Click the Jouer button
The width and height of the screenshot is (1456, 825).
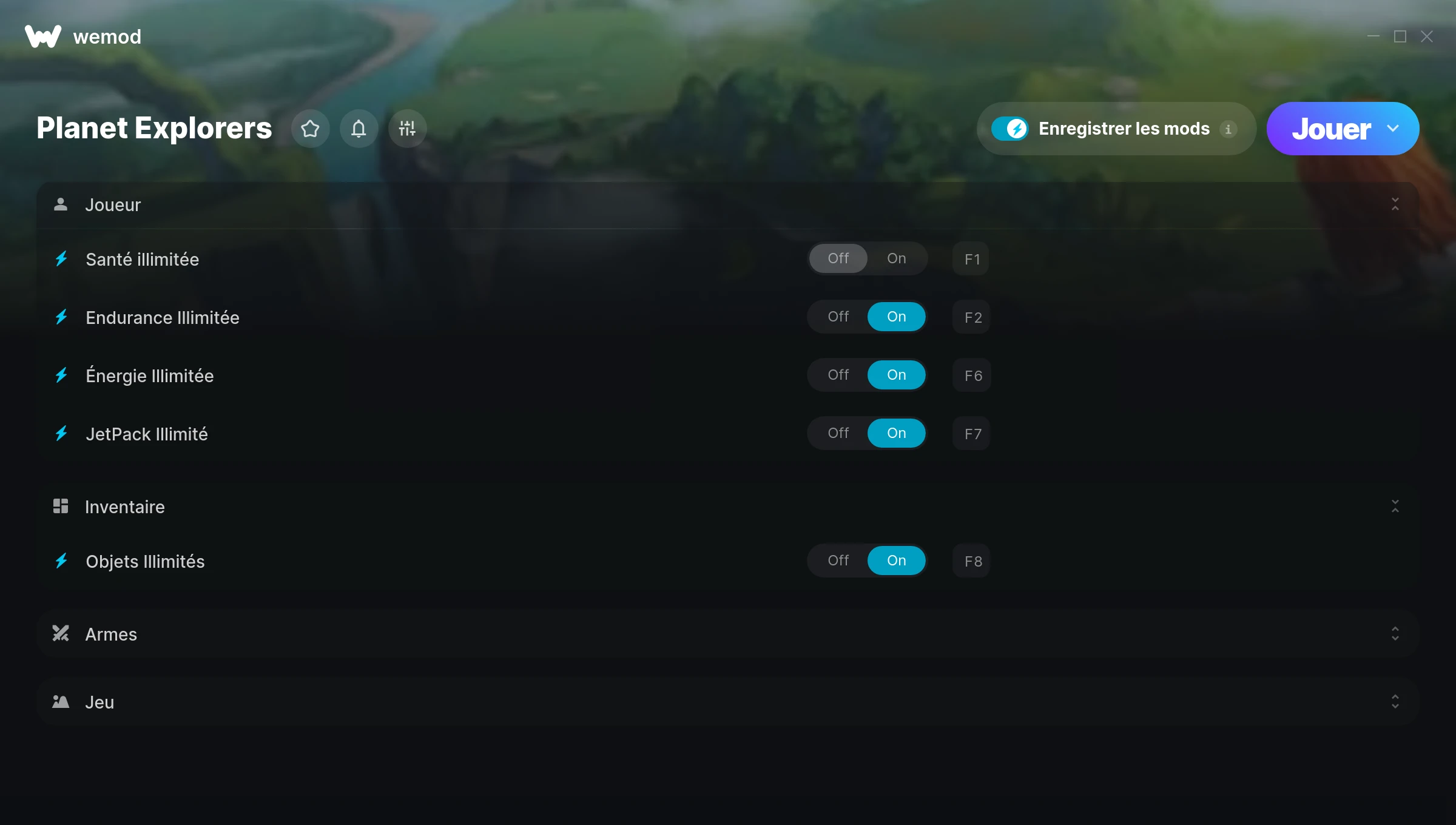tap(1331, 129)
